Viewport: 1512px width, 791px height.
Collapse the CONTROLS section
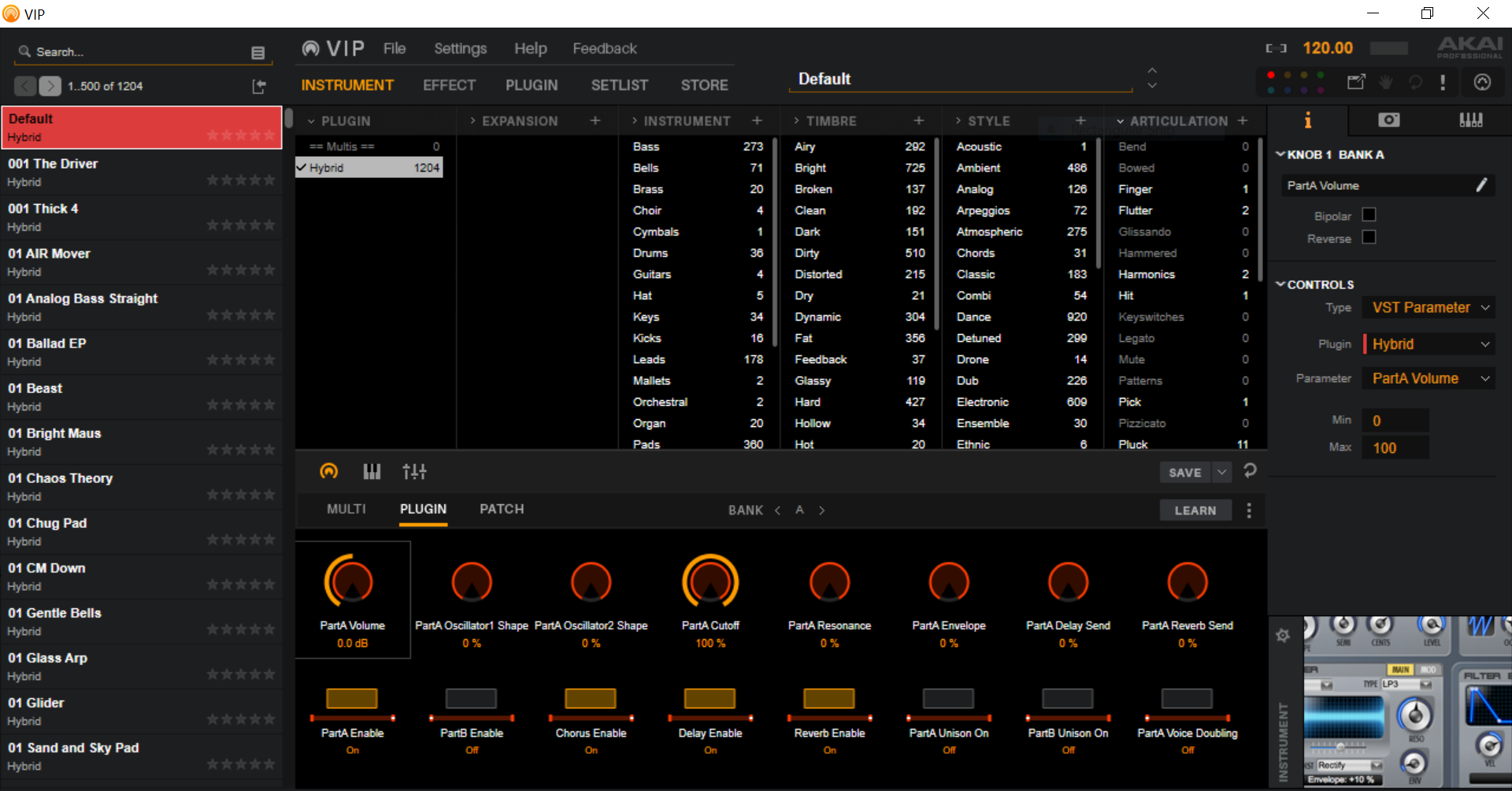click(x=1280, y=284)
